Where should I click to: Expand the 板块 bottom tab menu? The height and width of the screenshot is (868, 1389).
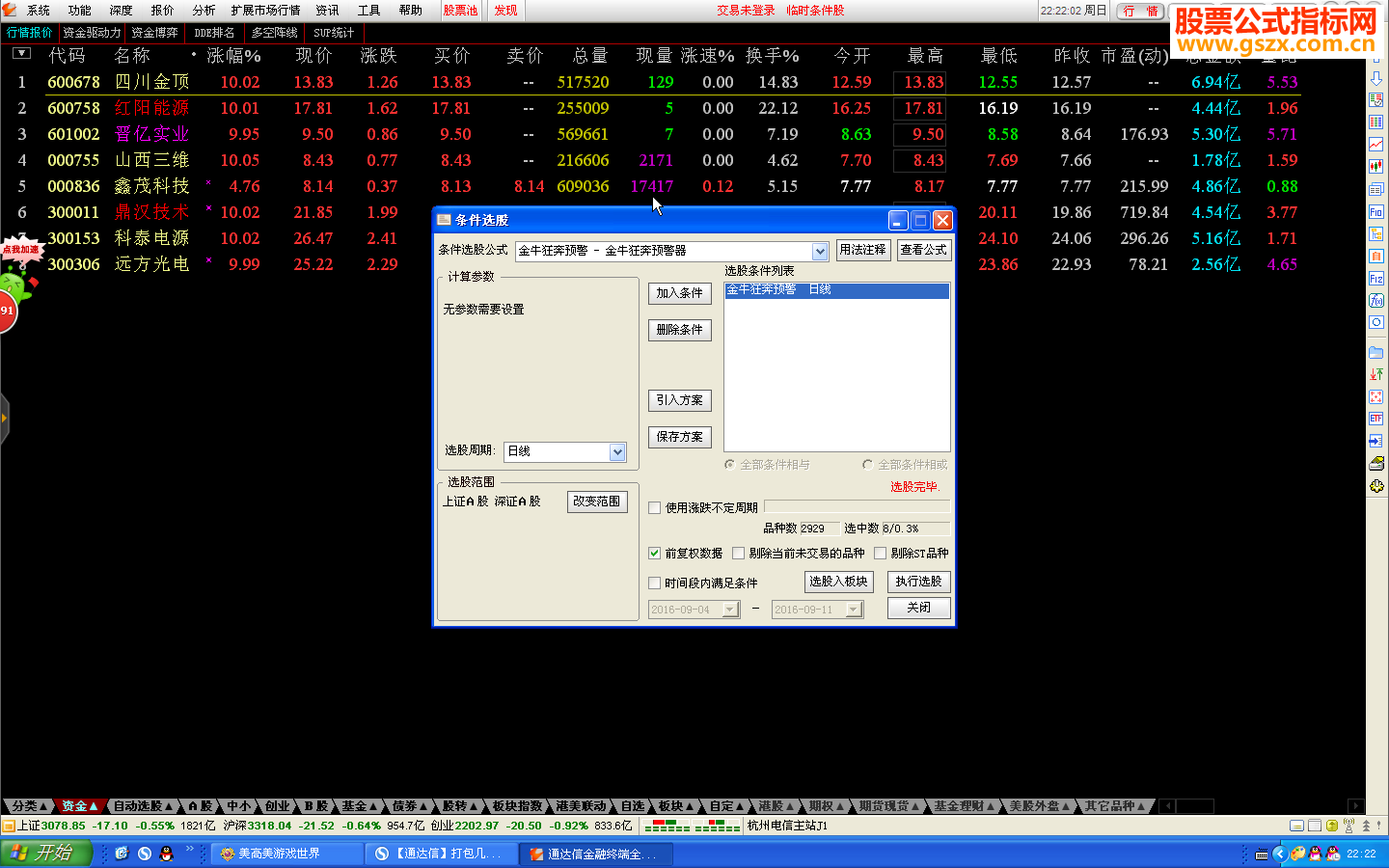(675, 806)
